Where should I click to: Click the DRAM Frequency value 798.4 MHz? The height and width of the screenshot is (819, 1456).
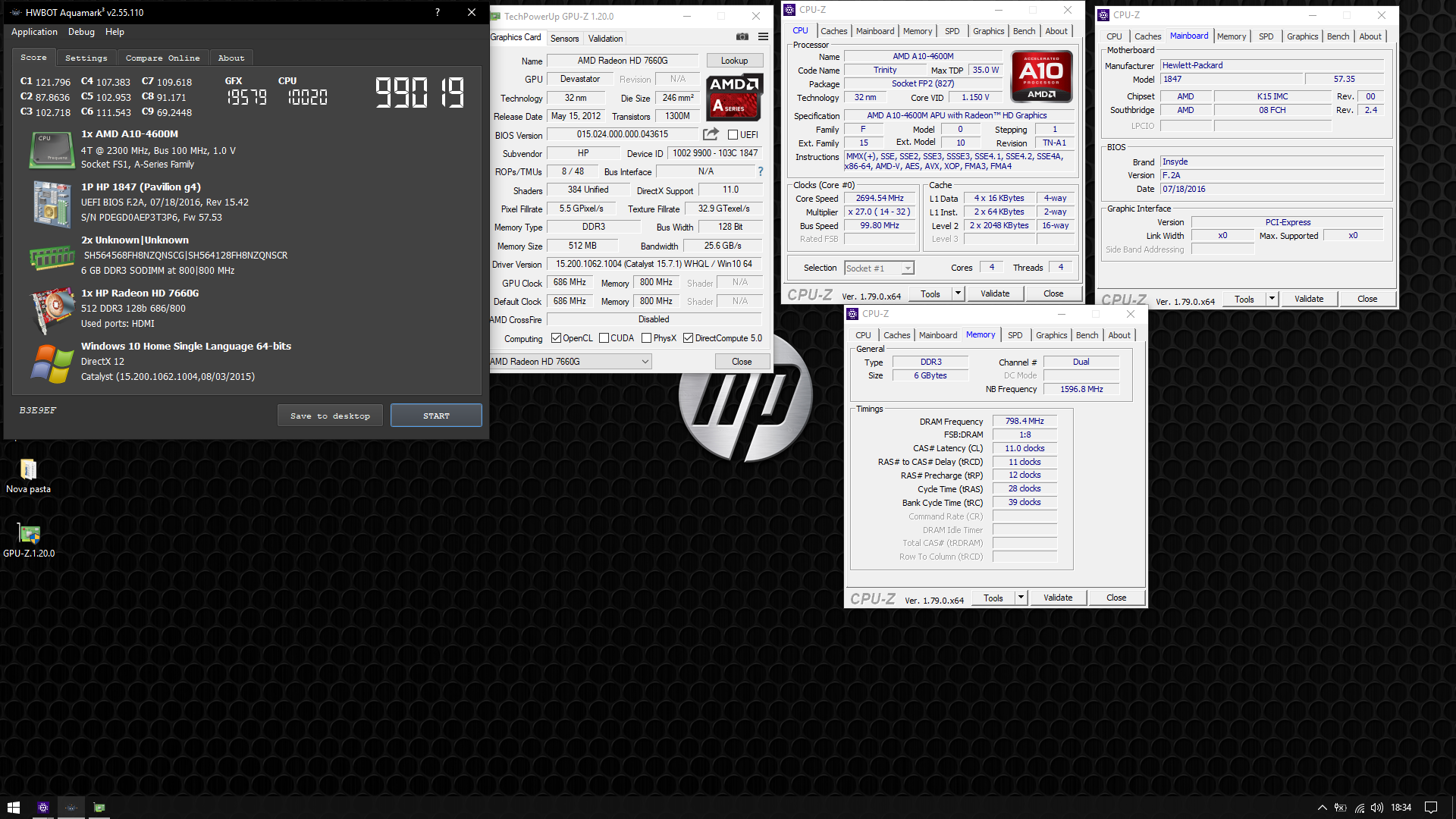tap(1025, 421)
